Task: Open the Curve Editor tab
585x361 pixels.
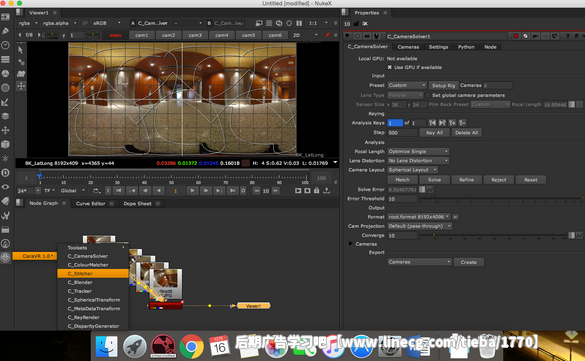Action: tap(90, 204)
